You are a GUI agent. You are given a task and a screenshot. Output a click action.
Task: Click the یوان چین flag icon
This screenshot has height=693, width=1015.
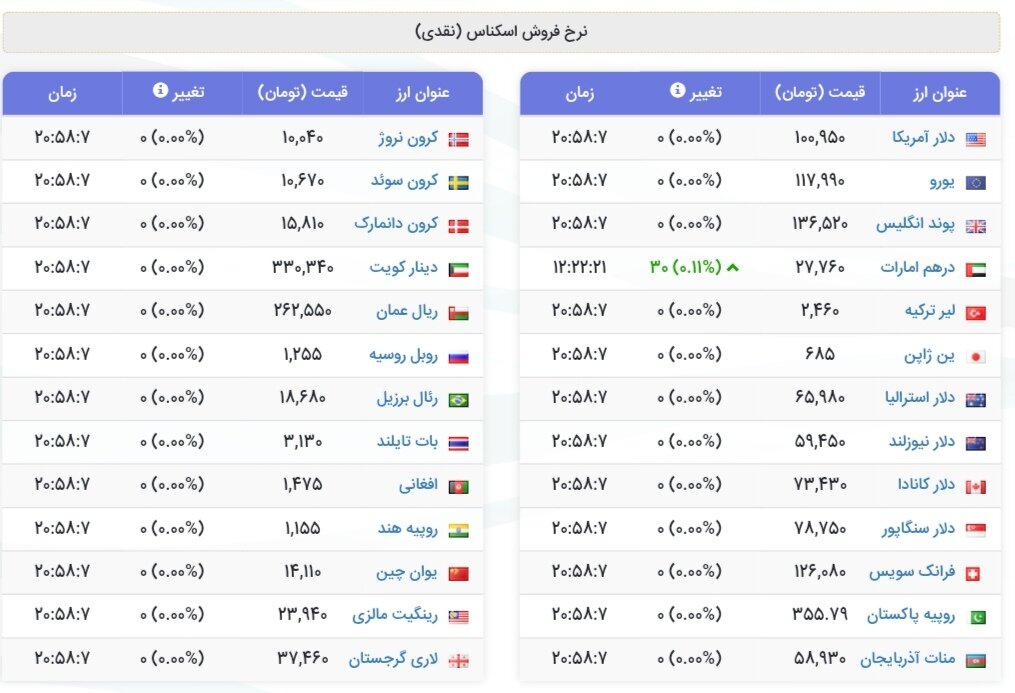click(457, 572)
